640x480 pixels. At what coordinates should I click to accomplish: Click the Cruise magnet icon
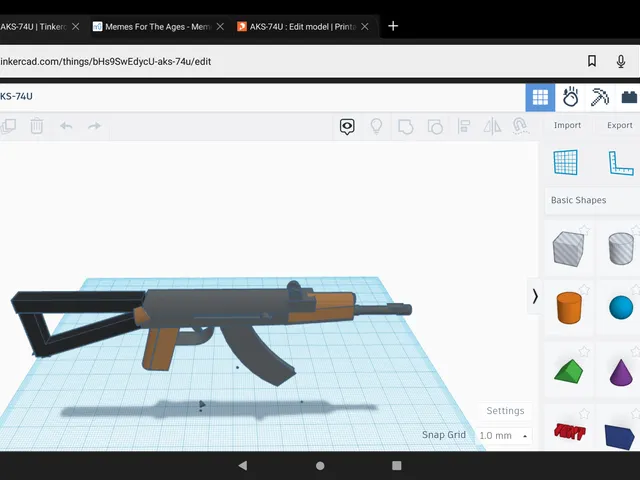[x=520, y=127]
